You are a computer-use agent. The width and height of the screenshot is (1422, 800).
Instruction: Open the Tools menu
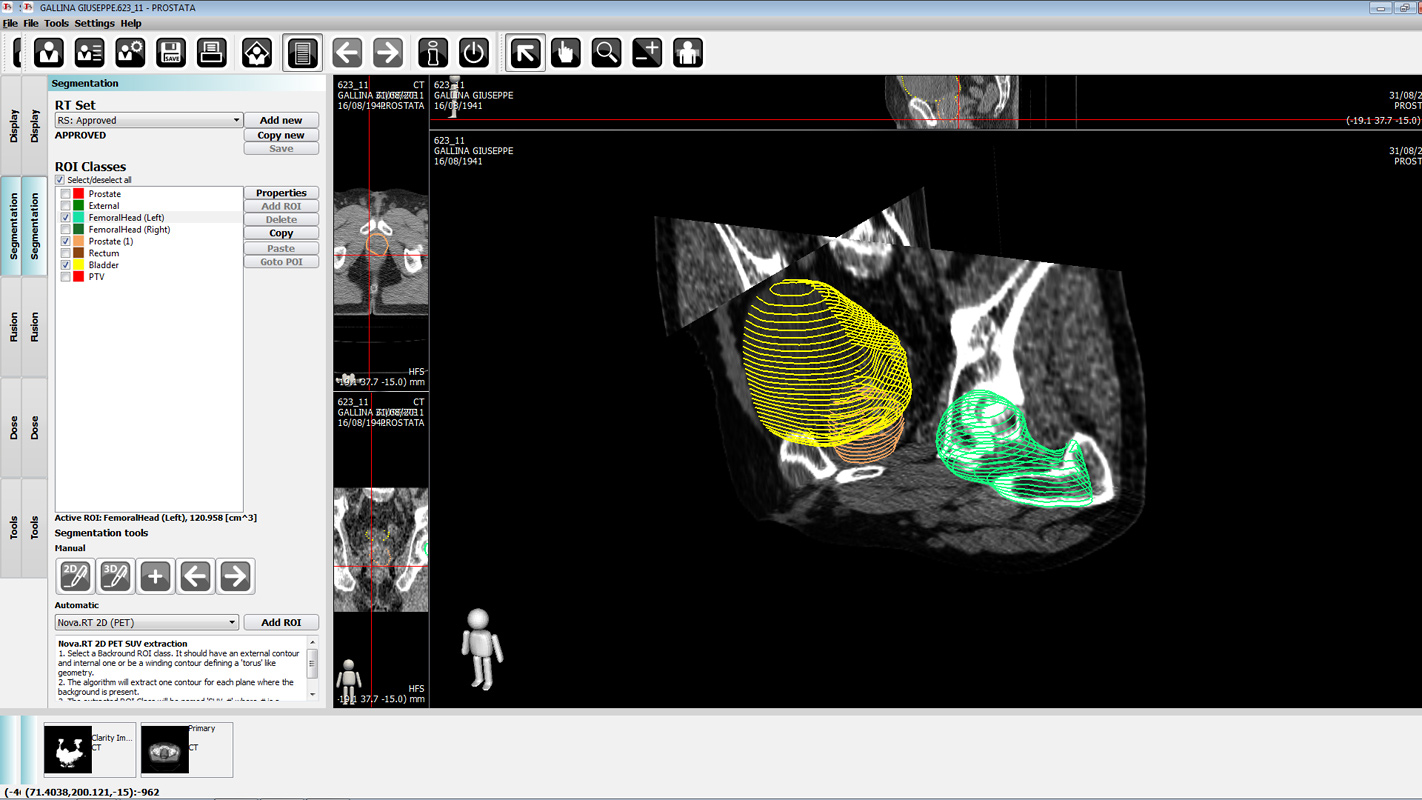(x=57, y=23)
